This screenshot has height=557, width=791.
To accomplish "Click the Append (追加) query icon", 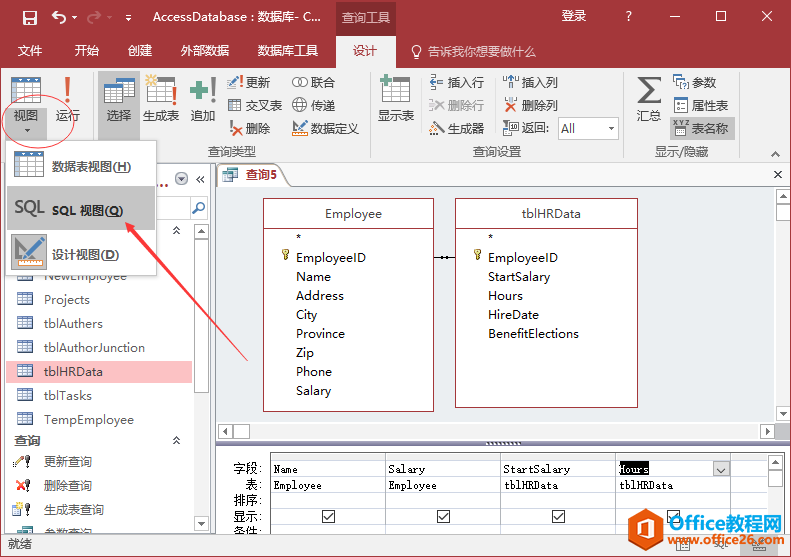I will coord(203,100).
